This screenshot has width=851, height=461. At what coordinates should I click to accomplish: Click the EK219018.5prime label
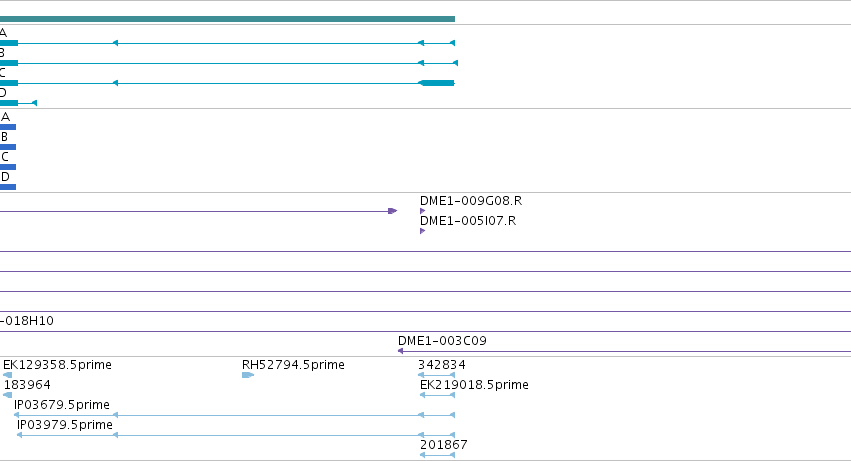coord(474,385)
